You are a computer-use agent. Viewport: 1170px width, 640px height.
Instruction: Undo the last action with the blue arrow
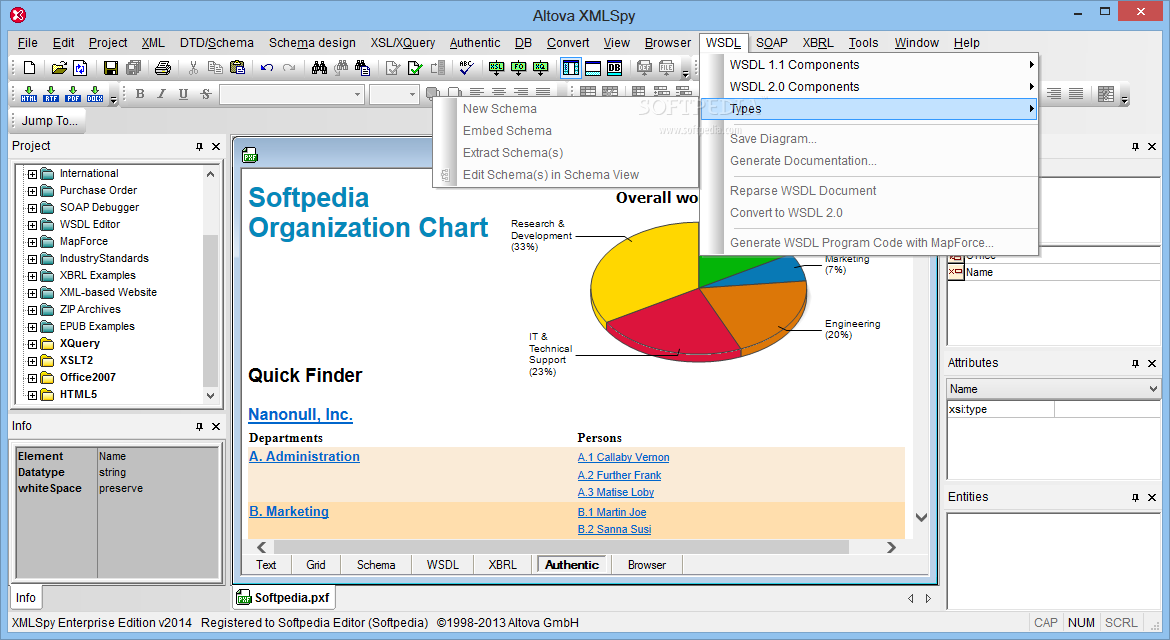267,68
